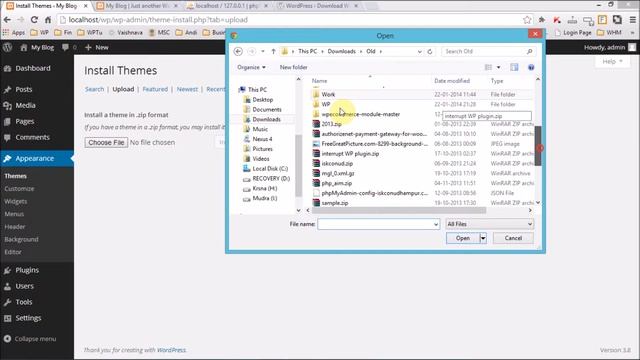Switch to the Install Themes browser tab
The height and width of the screenshot is (360, 640).
click(47, 6)
